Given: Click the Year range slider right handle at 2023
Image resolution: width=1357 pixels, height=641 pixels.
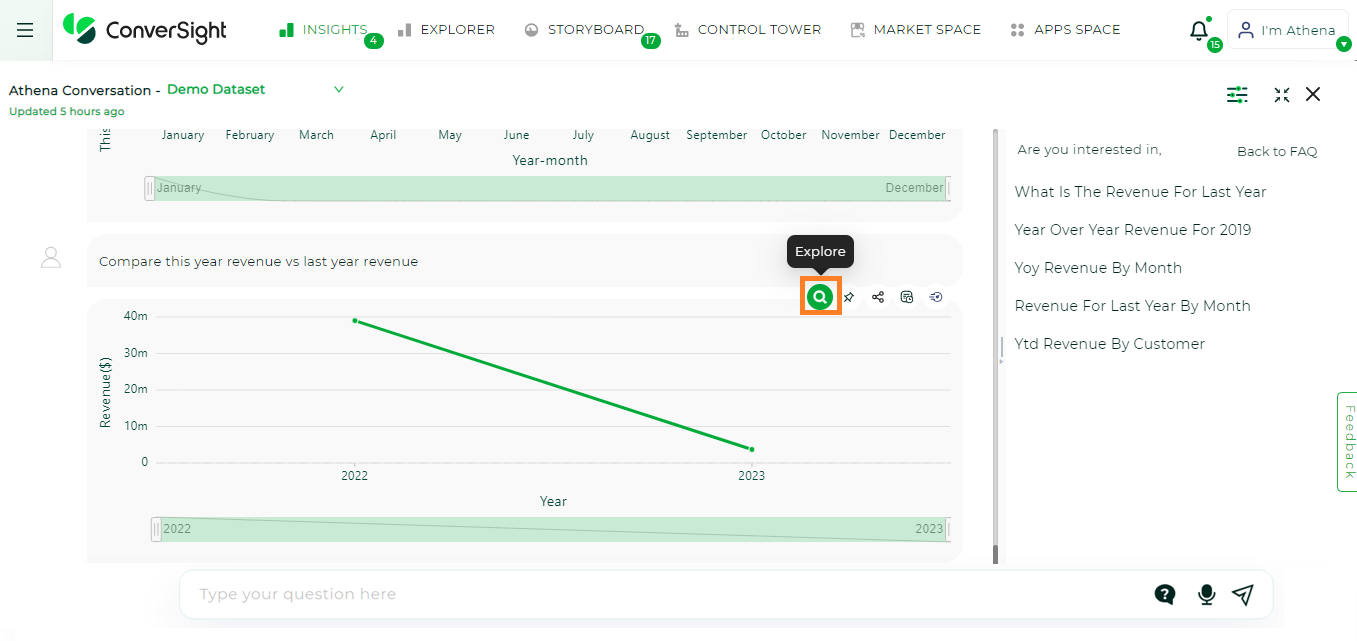Looking at the screenshot, I should [x=948, y=529].
